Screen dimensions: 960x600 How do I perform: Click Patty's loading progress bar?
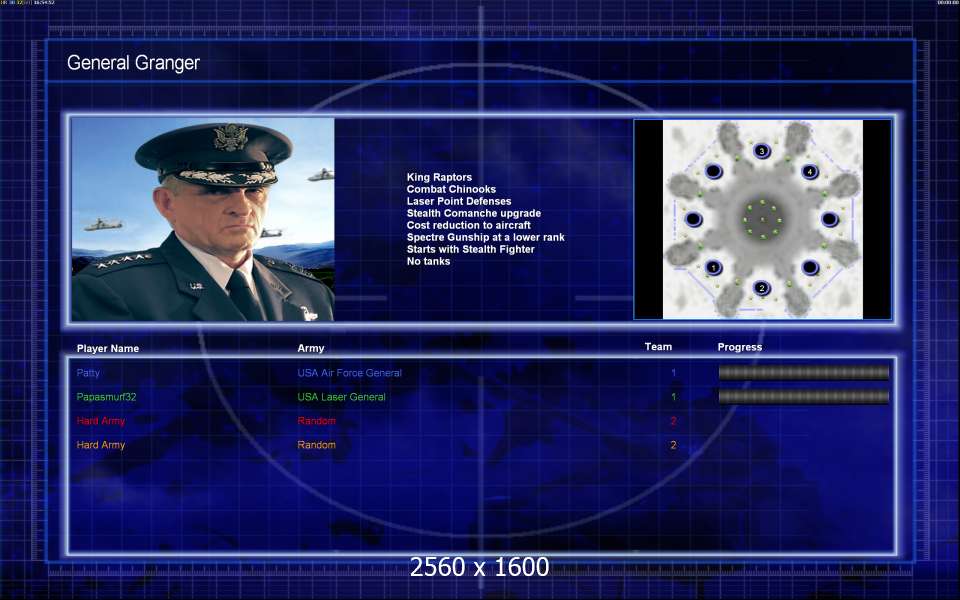804,372
